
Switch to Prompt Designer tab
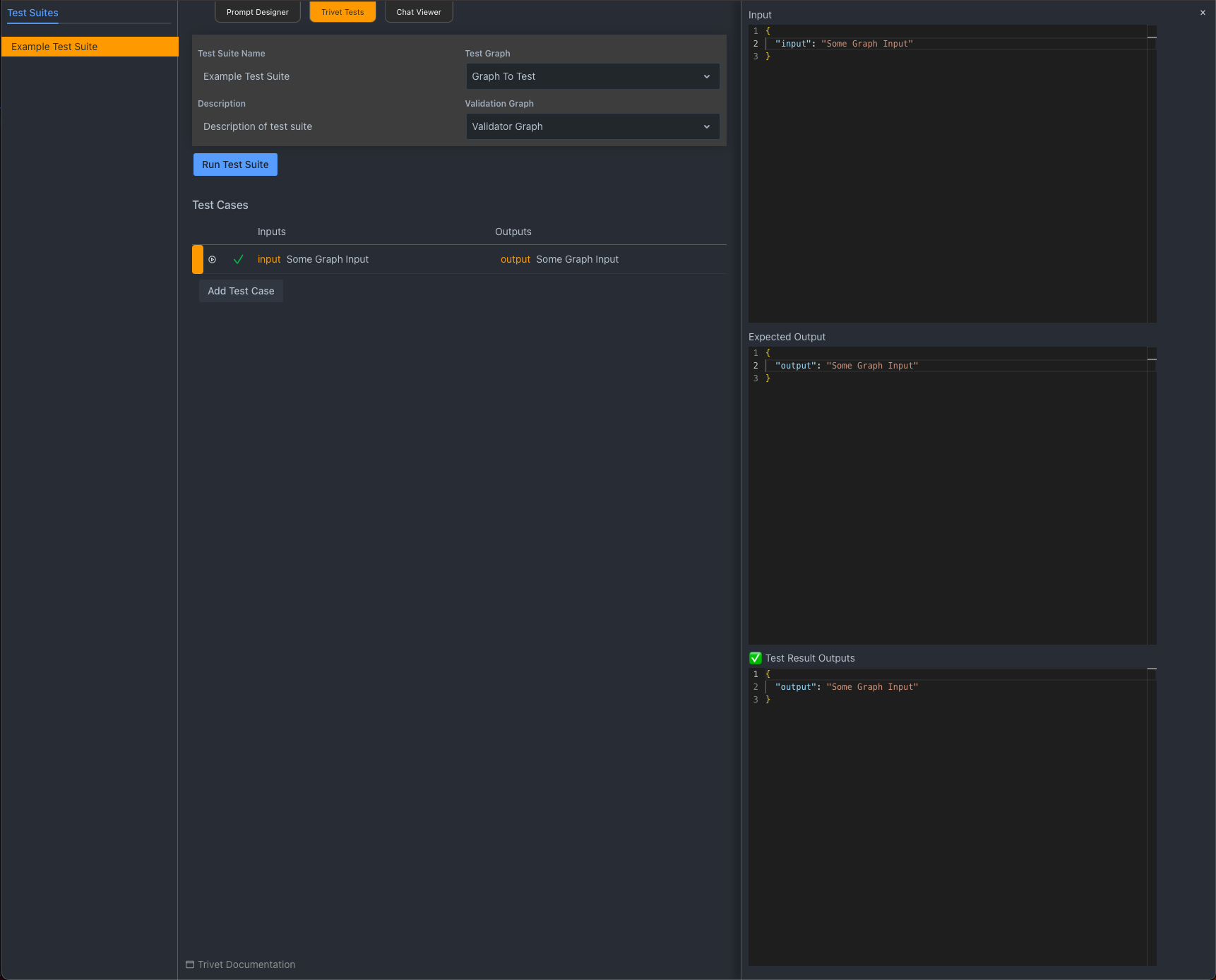258,12
